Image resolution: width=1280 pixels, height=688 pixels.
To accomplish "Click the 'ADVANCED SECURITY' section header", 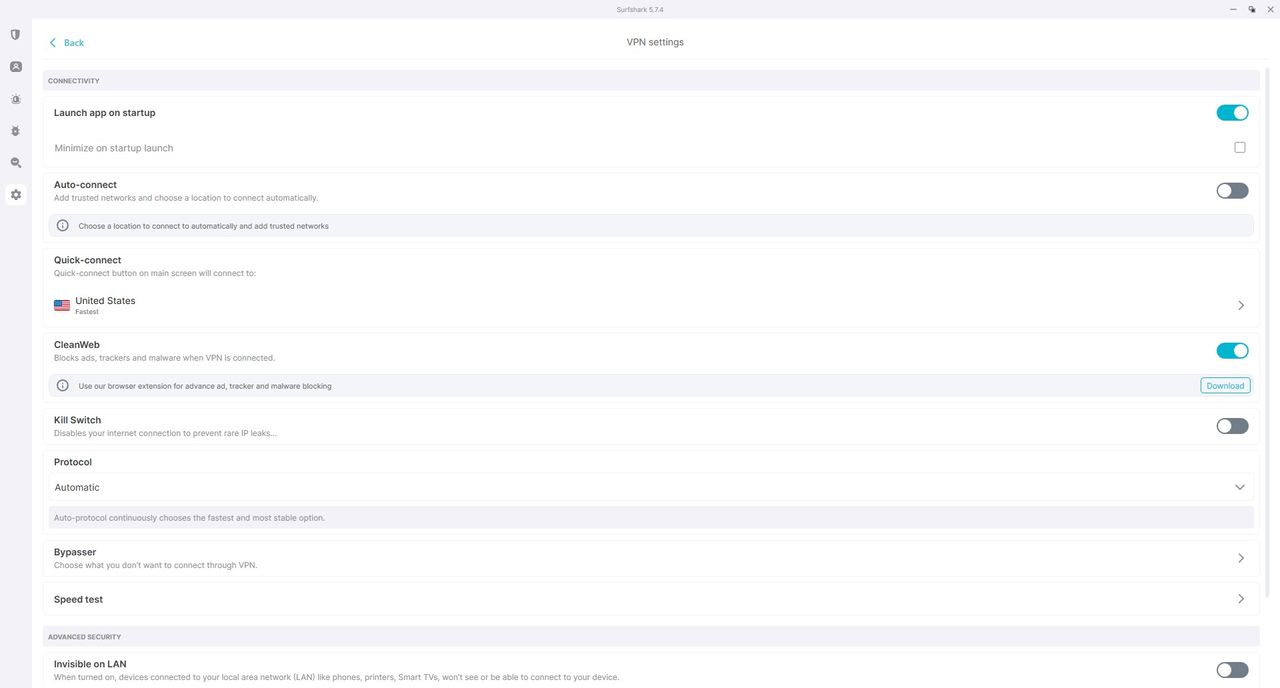I will pyautogui.click(x=84, y=637).
